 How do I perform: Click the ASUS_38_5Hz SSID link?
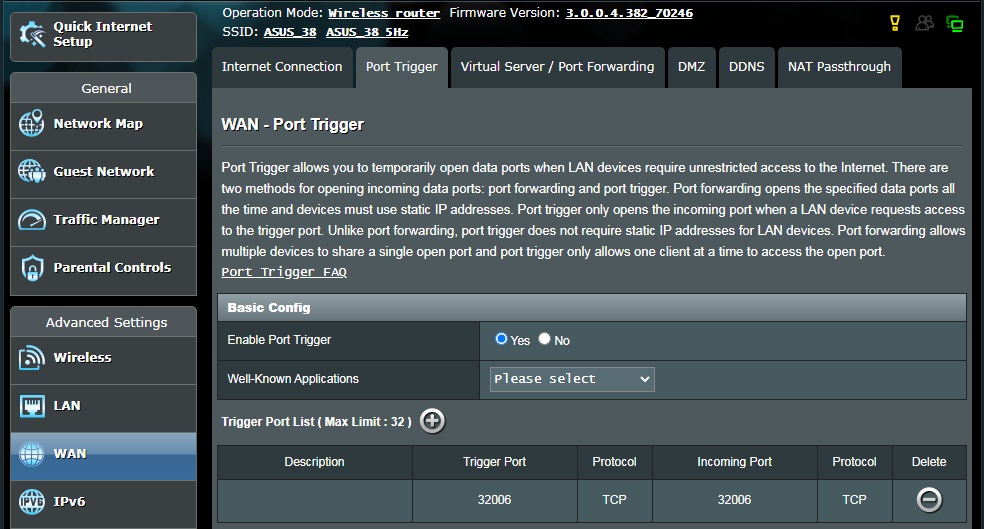(x=367, y=32)
